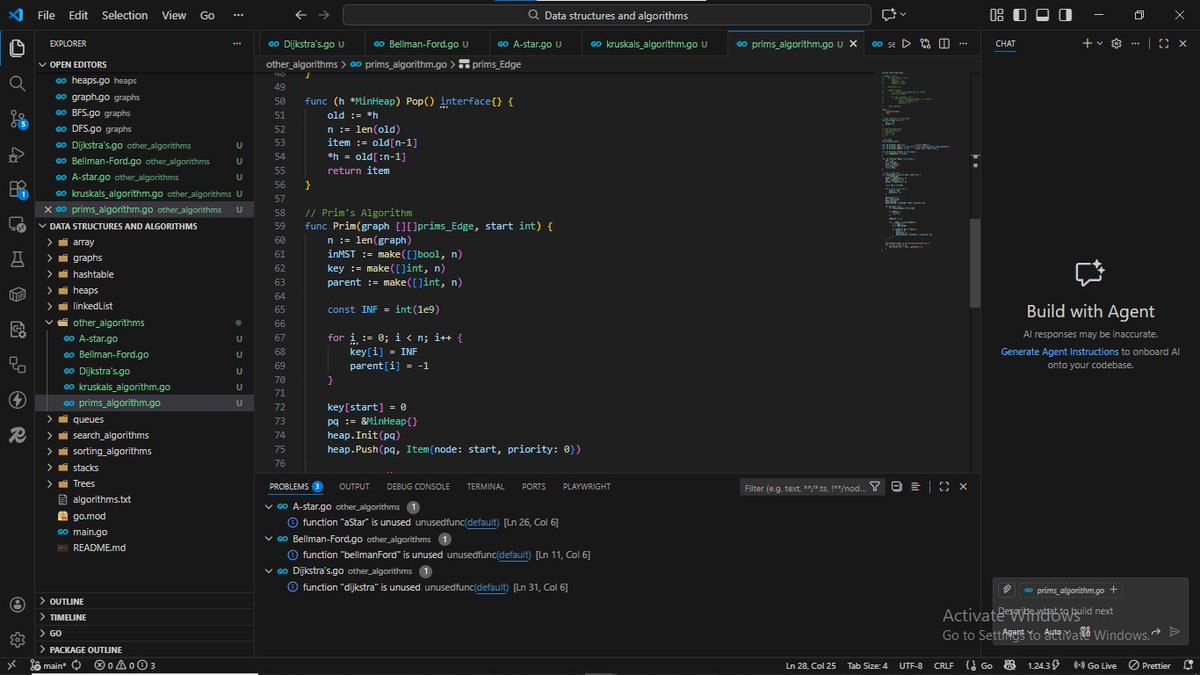Click main branch in status bar

(x=48, y=666)
